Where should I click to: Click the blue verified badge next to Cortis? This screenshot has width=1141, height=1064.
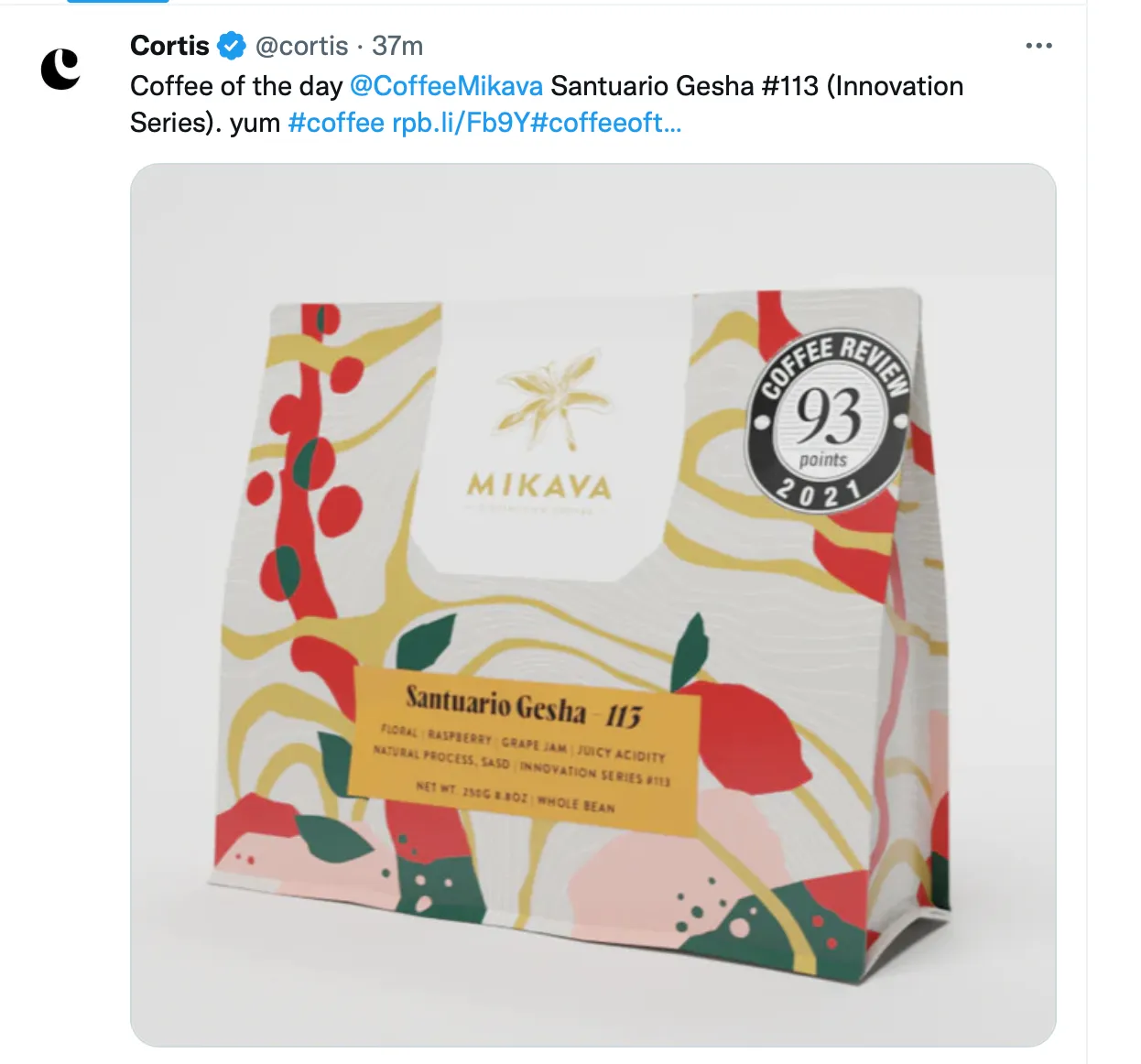[232, 46]
